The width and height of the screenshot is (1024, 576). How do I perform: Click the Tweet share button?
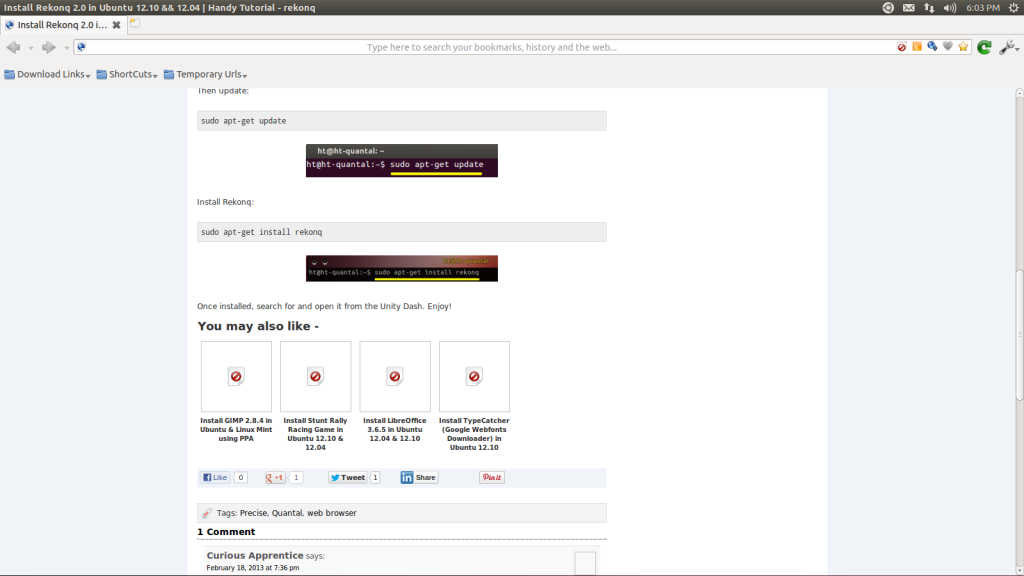[347, 478]
